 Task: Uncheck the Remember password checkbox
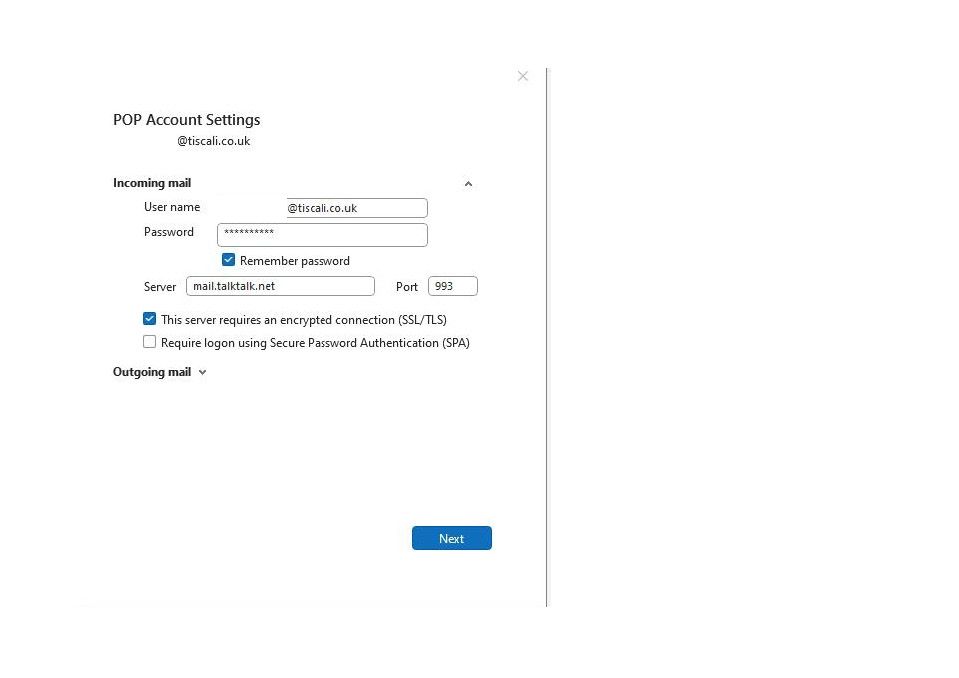[228, 260]
